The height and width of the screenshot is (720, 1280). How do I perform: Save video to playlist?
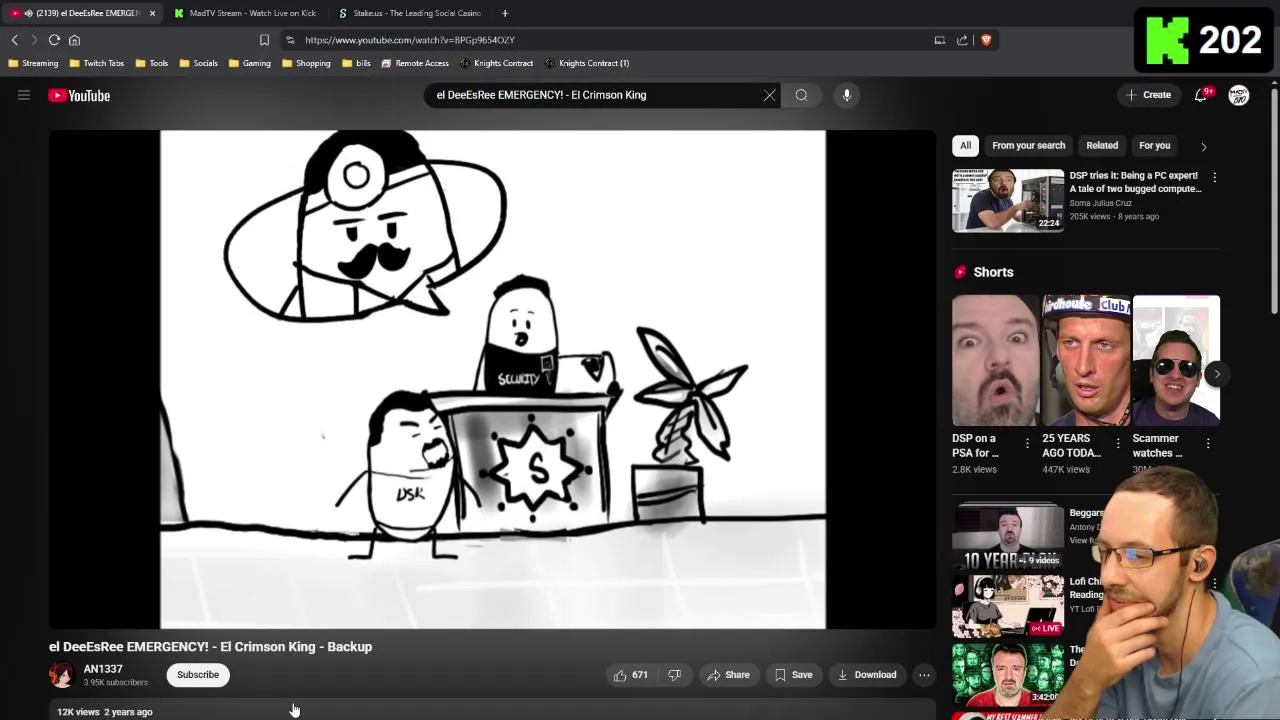click(x=794, y=675)
